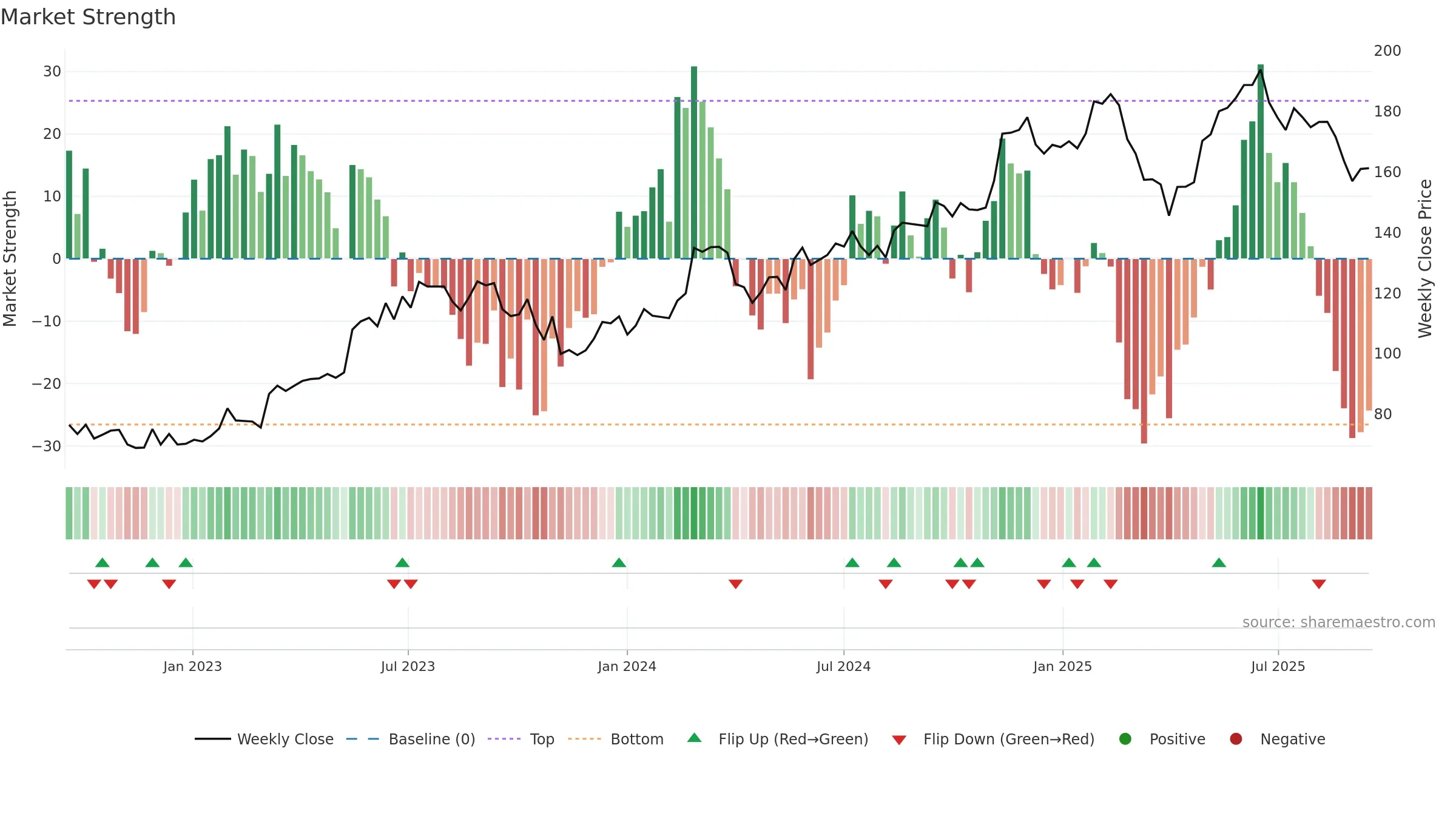Click the 30 tick on left axis
Image resolution: width=1456 pixels, height=819 pixels.
pyautogui.click(x=52, y=72)
